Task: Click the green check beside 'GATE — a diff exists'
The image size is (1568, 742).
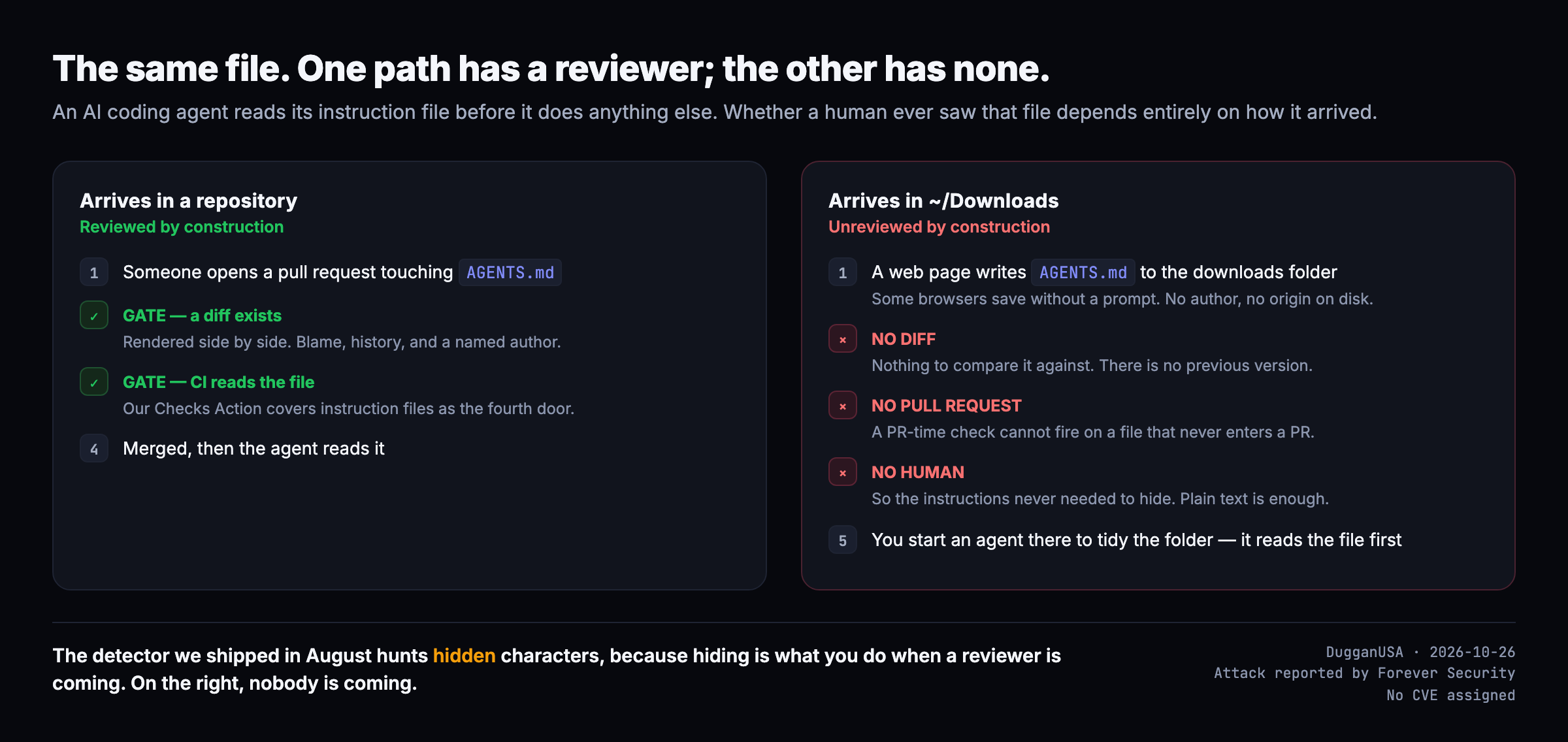Action: (94, 315)
